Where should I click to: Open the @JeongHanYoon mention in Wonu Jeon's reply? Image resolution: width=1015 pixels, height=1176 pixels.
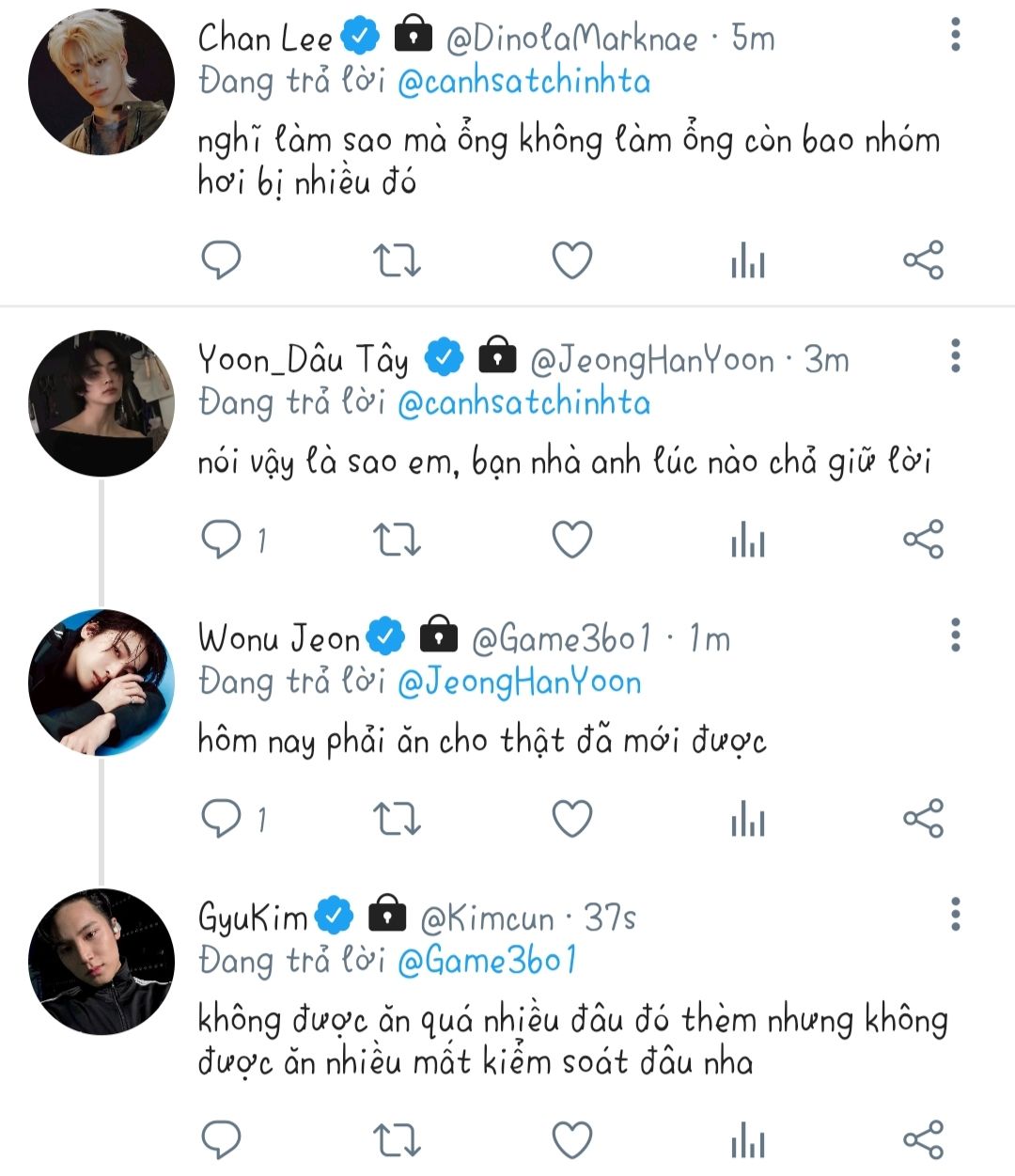(x=519, y=682)
